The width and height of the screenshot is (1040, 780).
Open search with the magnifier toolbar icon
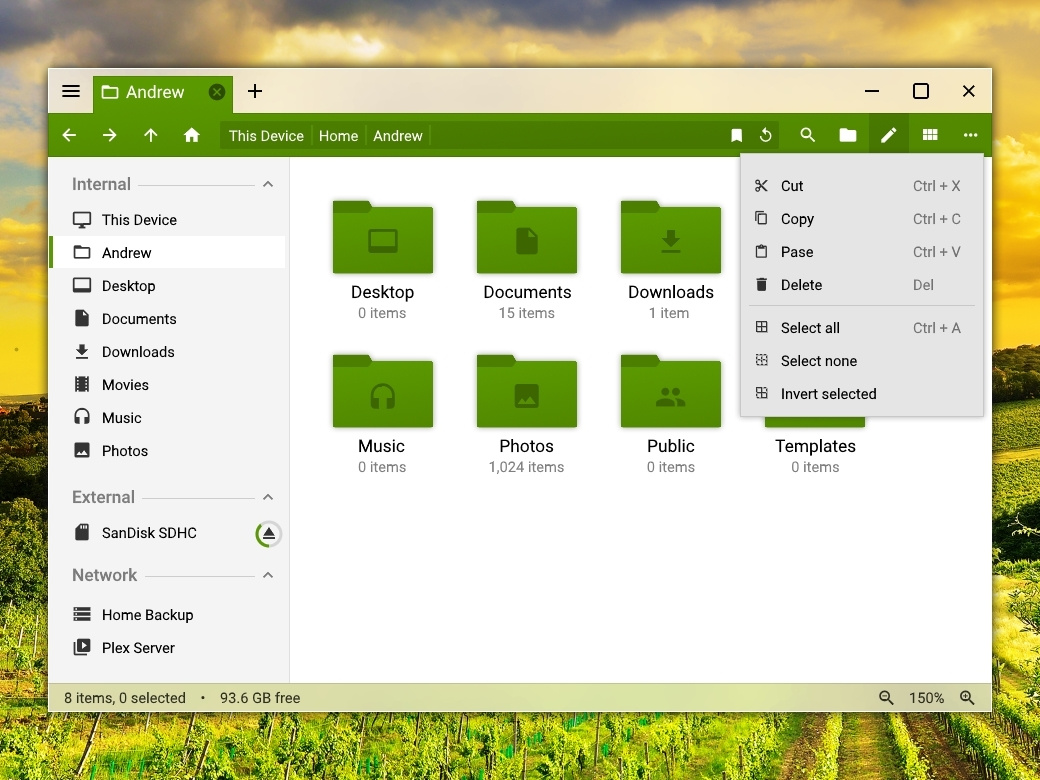807,134
